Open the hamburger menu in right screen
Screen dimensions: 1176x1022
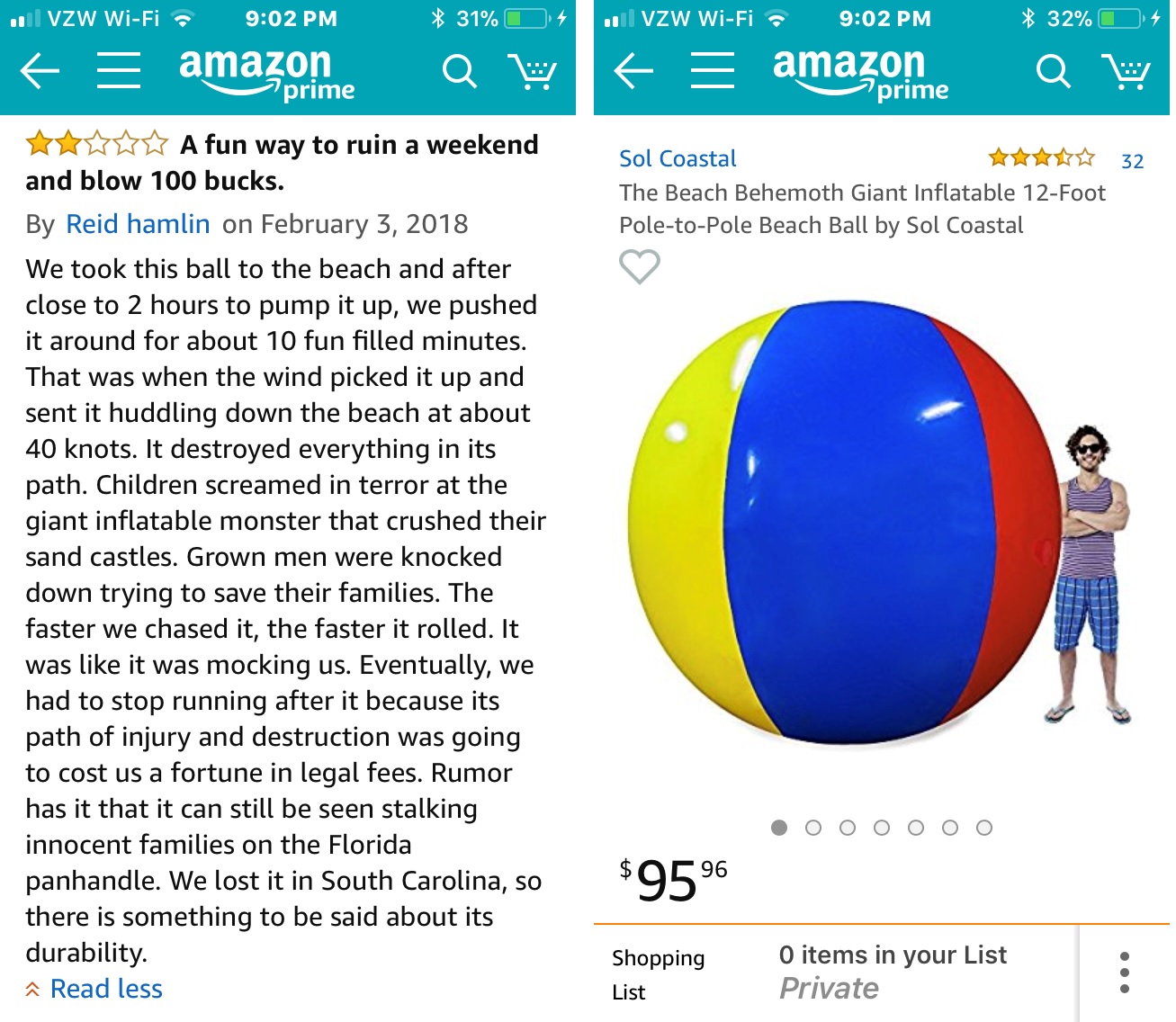[x=712, y=71]
